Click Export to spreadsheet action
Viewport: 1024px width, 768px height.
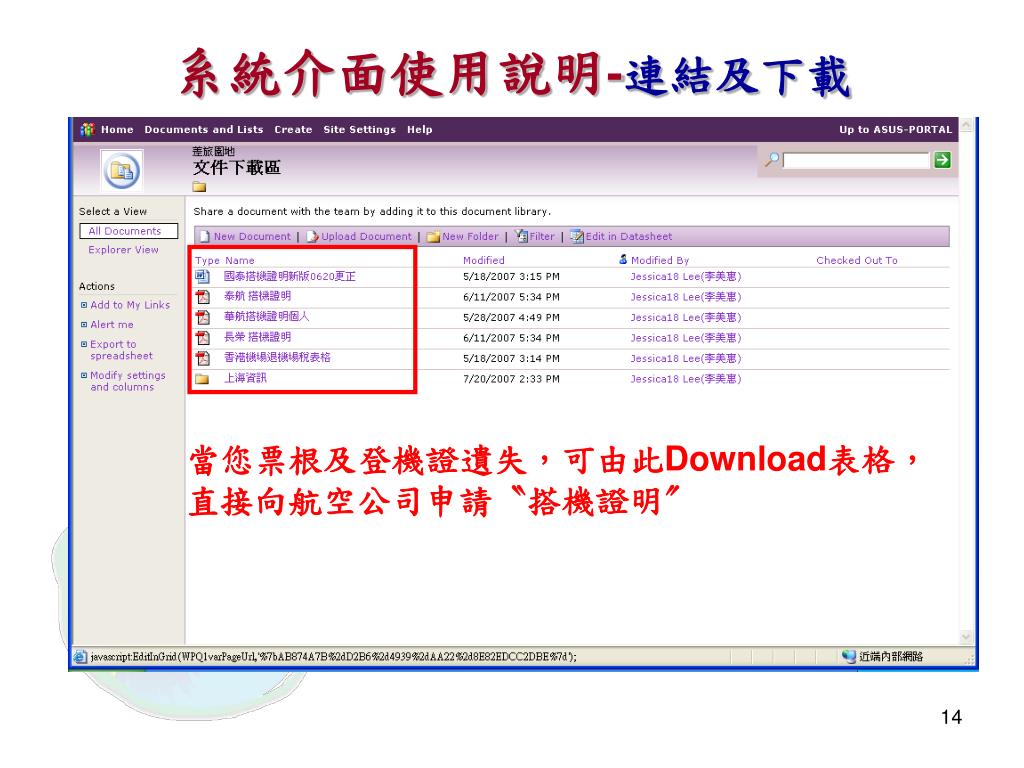(x=121, y=350)
